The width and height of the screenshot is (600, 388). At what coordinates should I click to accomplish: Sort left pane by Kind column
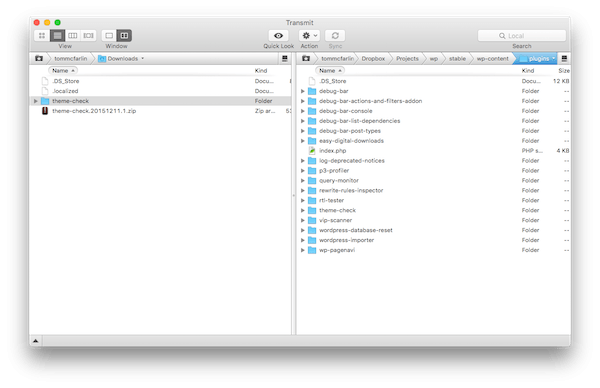tap(261, 70)
